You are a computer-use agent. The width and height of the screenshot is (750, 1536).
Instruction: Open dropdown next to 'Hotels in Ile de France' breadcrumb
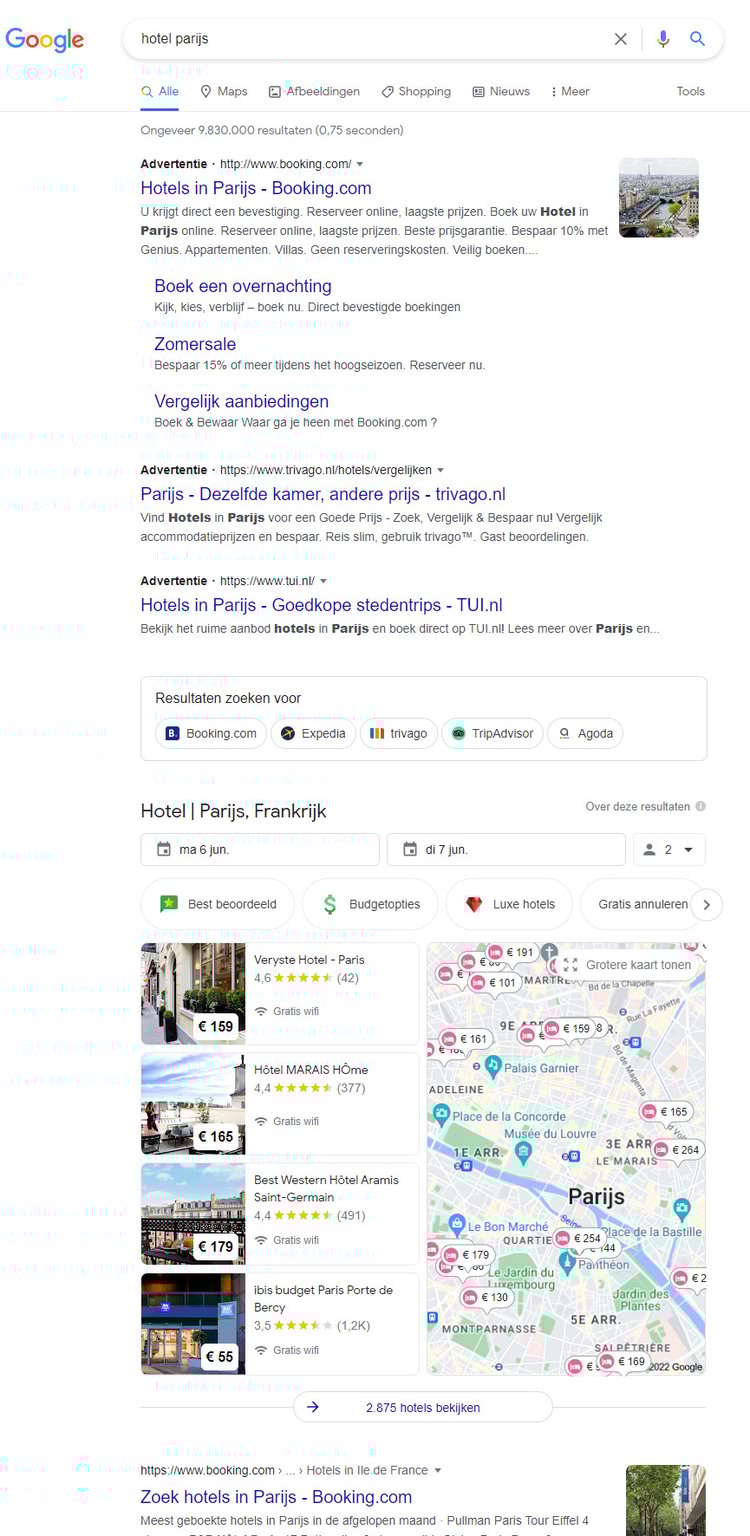[x=438, y=1470]
